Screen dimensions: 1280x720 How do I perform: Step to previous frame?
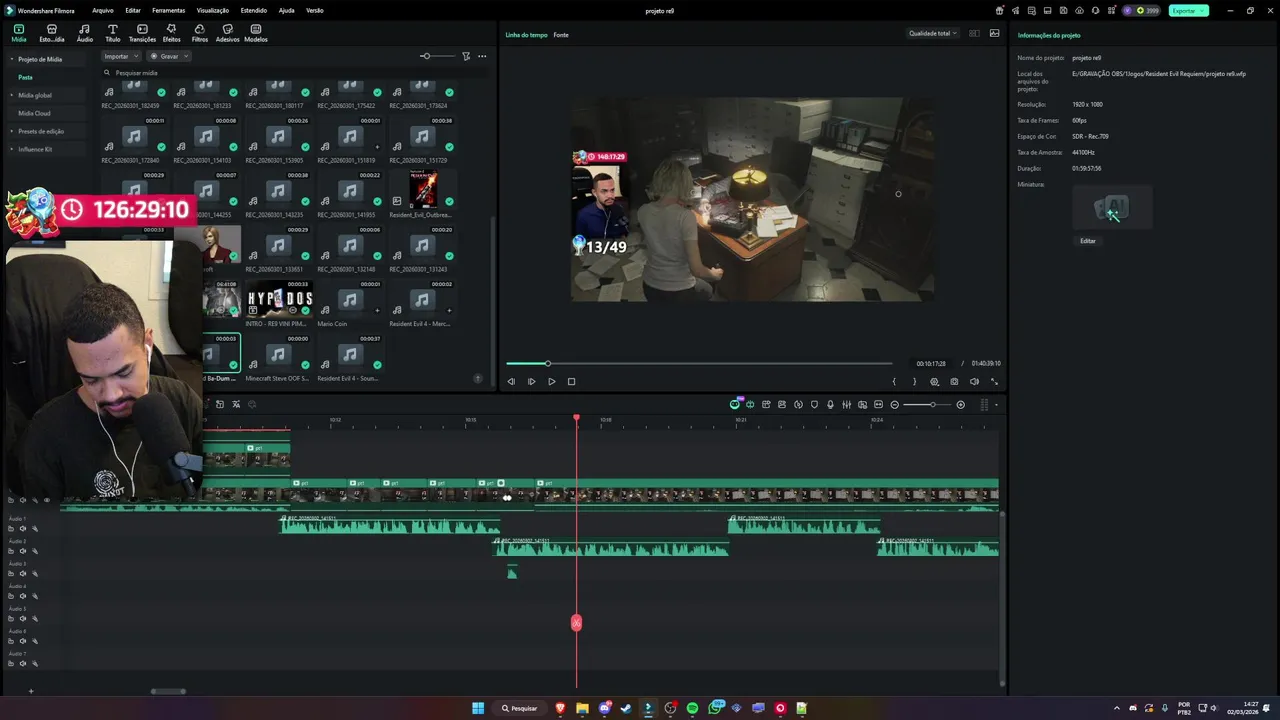coord(511,381)
